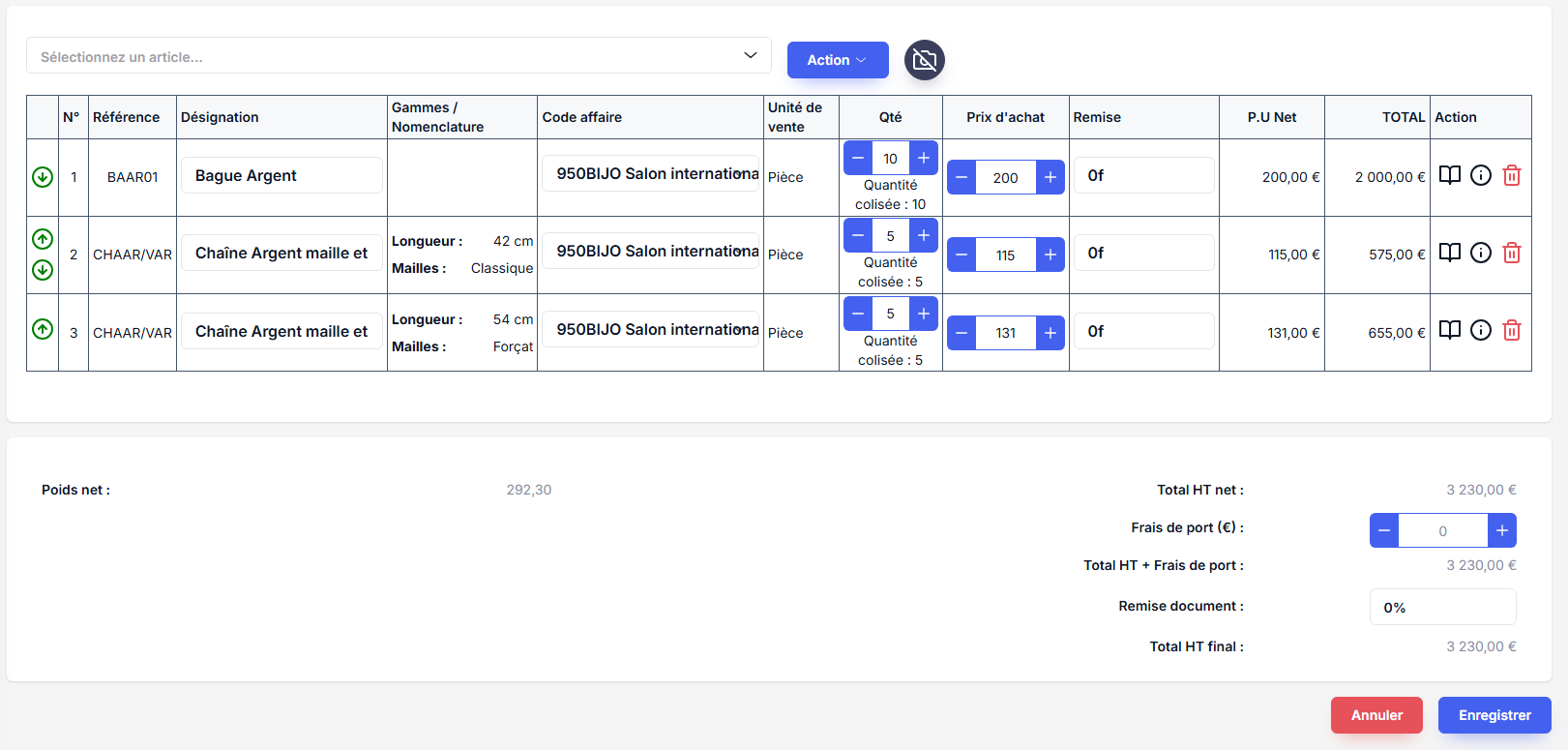
Task: Click Remise field in row 3
Action: (x=1143, y=331)
